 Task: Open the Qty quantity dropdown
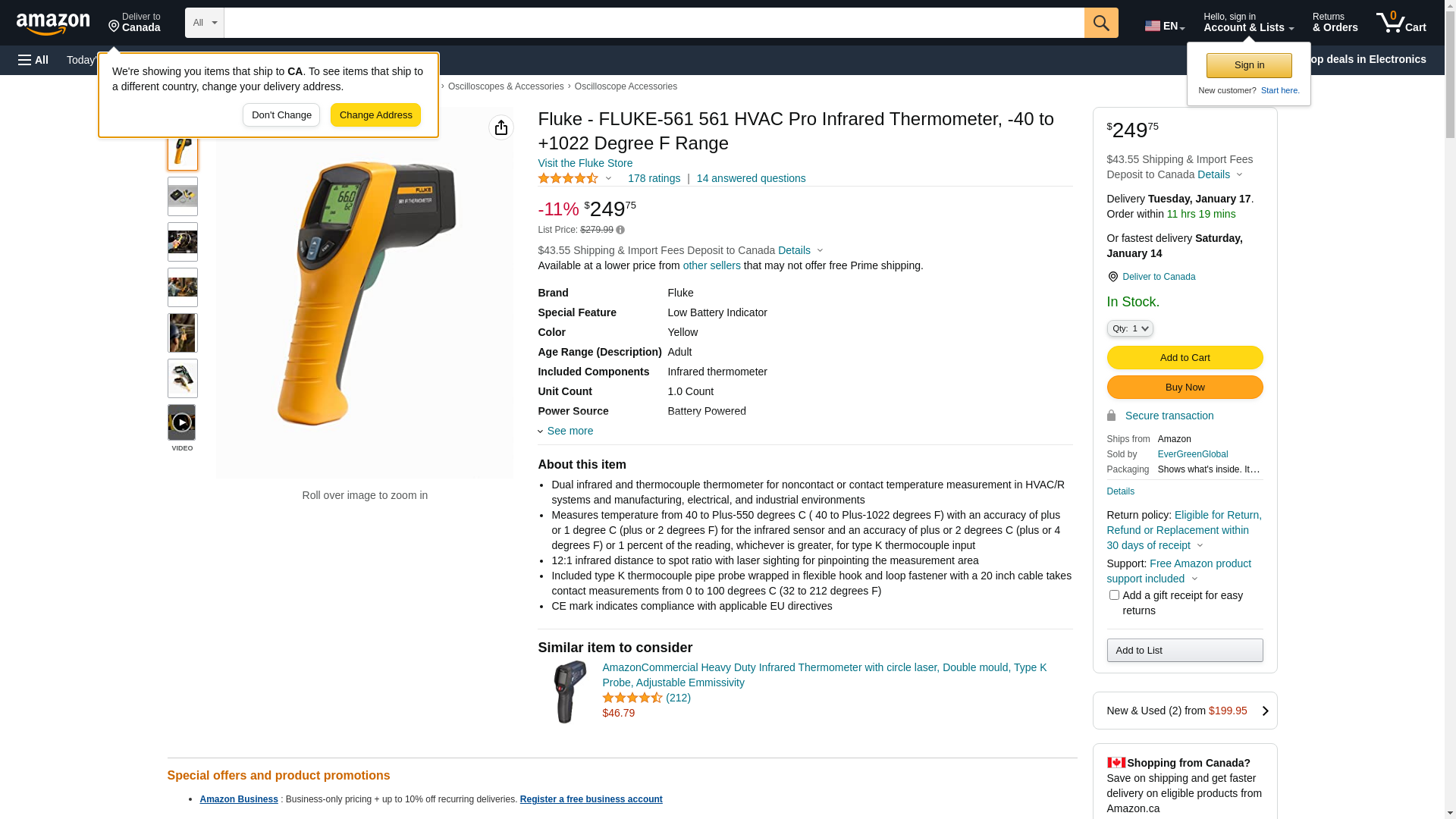tap(1130, 328)
